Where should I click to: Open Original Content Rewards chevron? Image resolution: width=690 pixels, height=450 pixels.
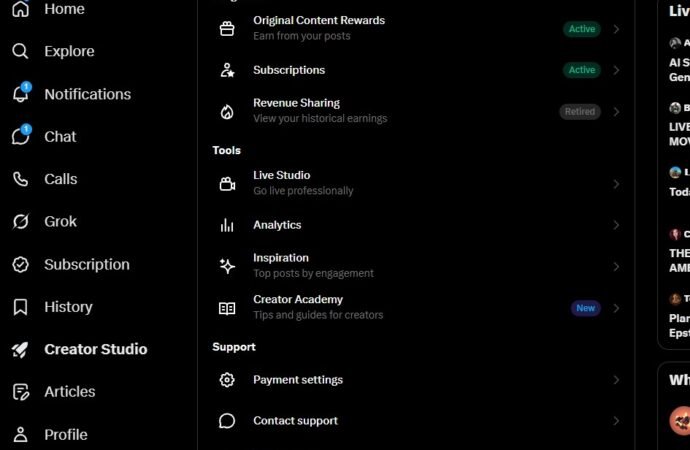[616, 29]
